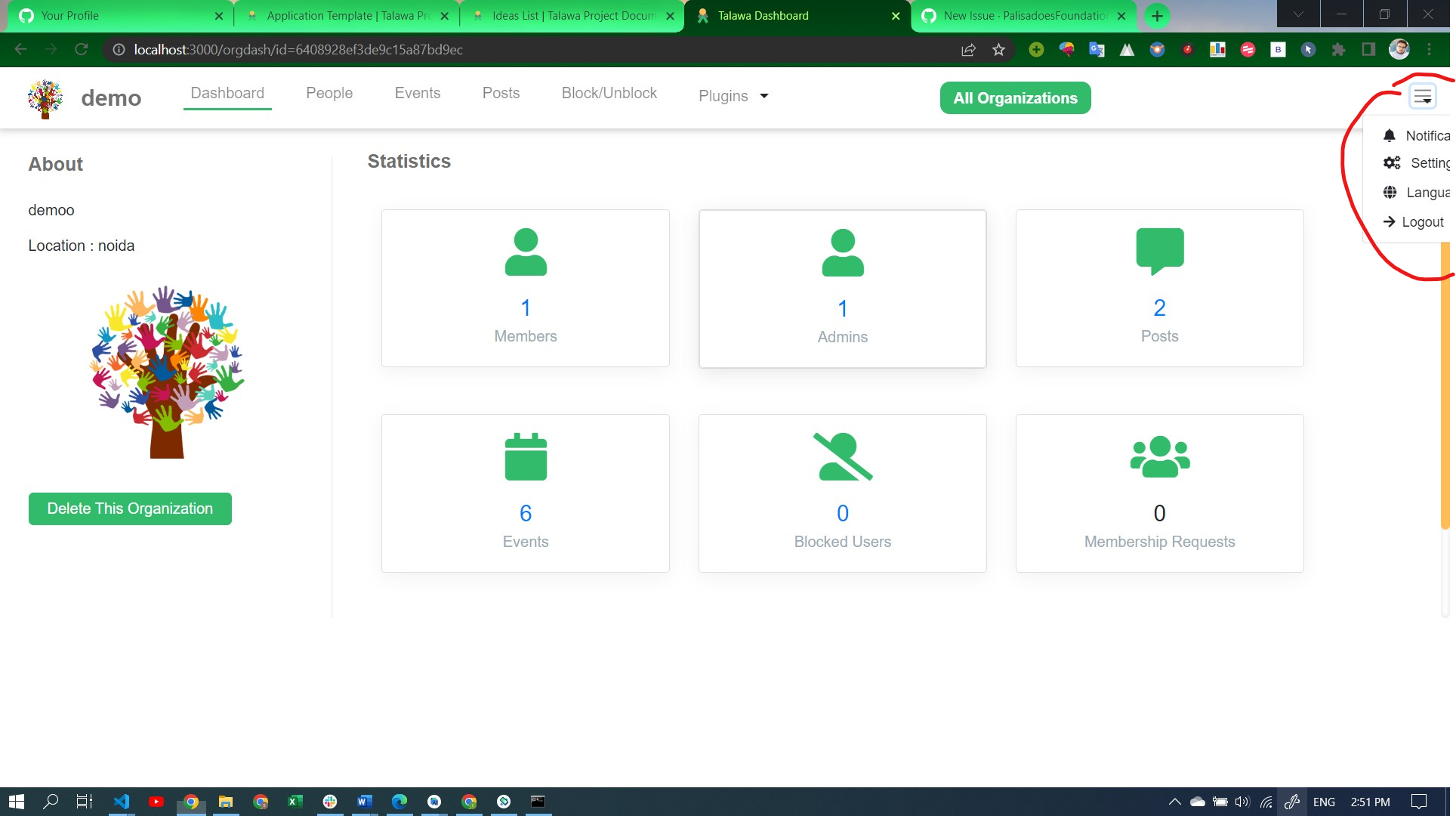Open Settings via the gear icon in dropdown
Image resolution: width=1456 pixels, height=816 pixels.
(1392, 162)
